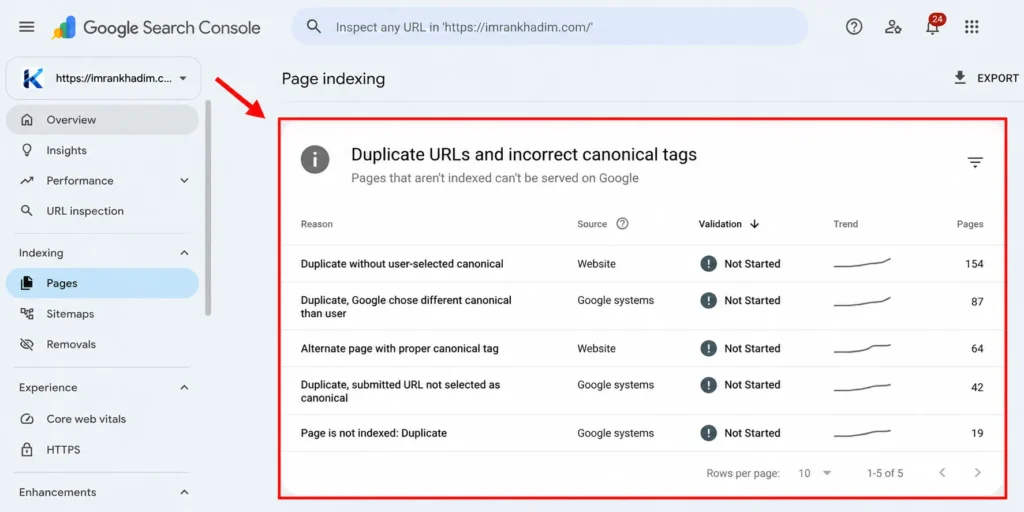Click the Trend column header
Image resolution: width=1024 pixels, height=512 pixels.
coord(845,224)
